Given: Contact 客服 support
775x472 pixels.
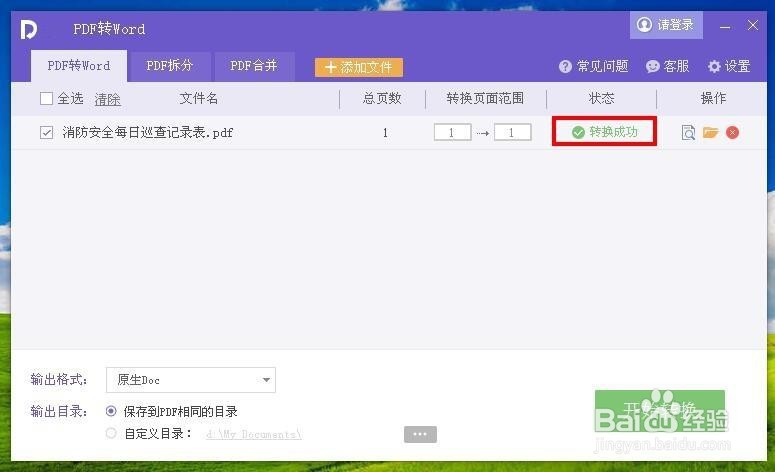Looking at the screenshot, I should pyautogui.click(x=668, y=66).
